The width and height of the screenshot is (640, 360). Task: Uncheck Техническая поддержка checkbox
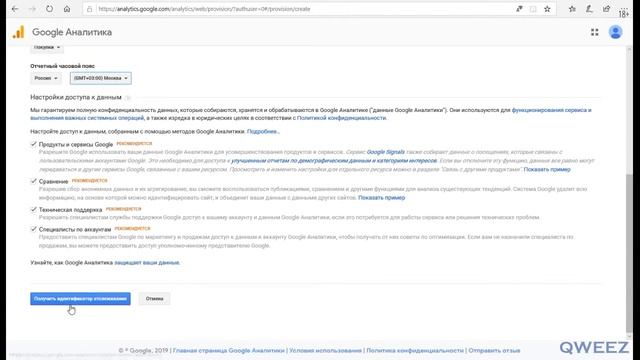pos(34,209)
